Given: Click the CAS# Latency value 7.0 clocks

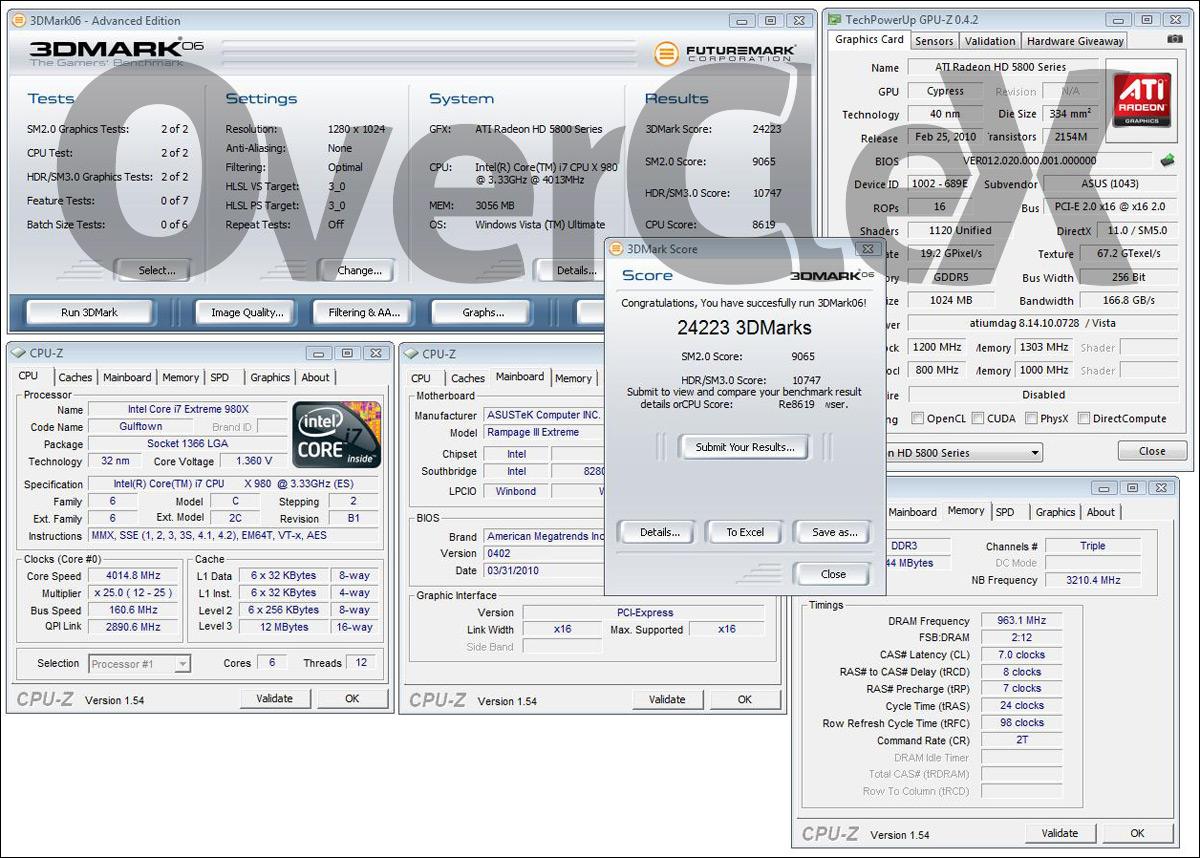Looking at the screenshot, I should pos(1021,655).
